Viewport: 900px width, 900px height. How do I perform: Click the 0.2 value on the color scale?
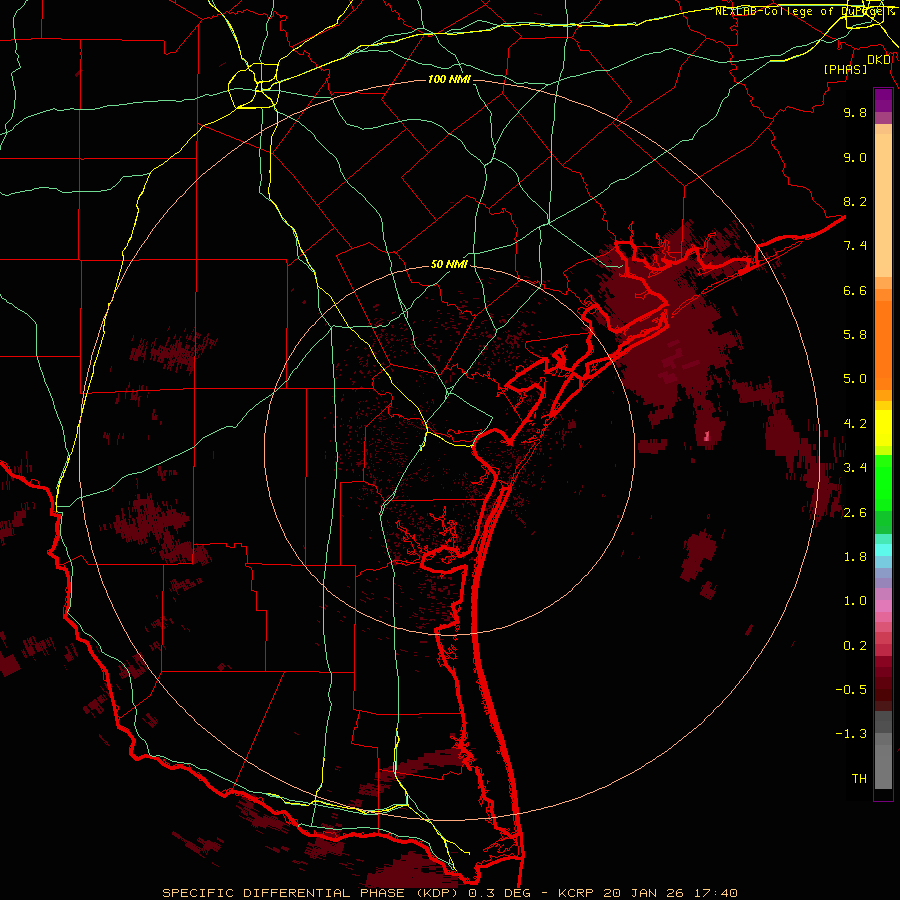(x=855, y=646)
